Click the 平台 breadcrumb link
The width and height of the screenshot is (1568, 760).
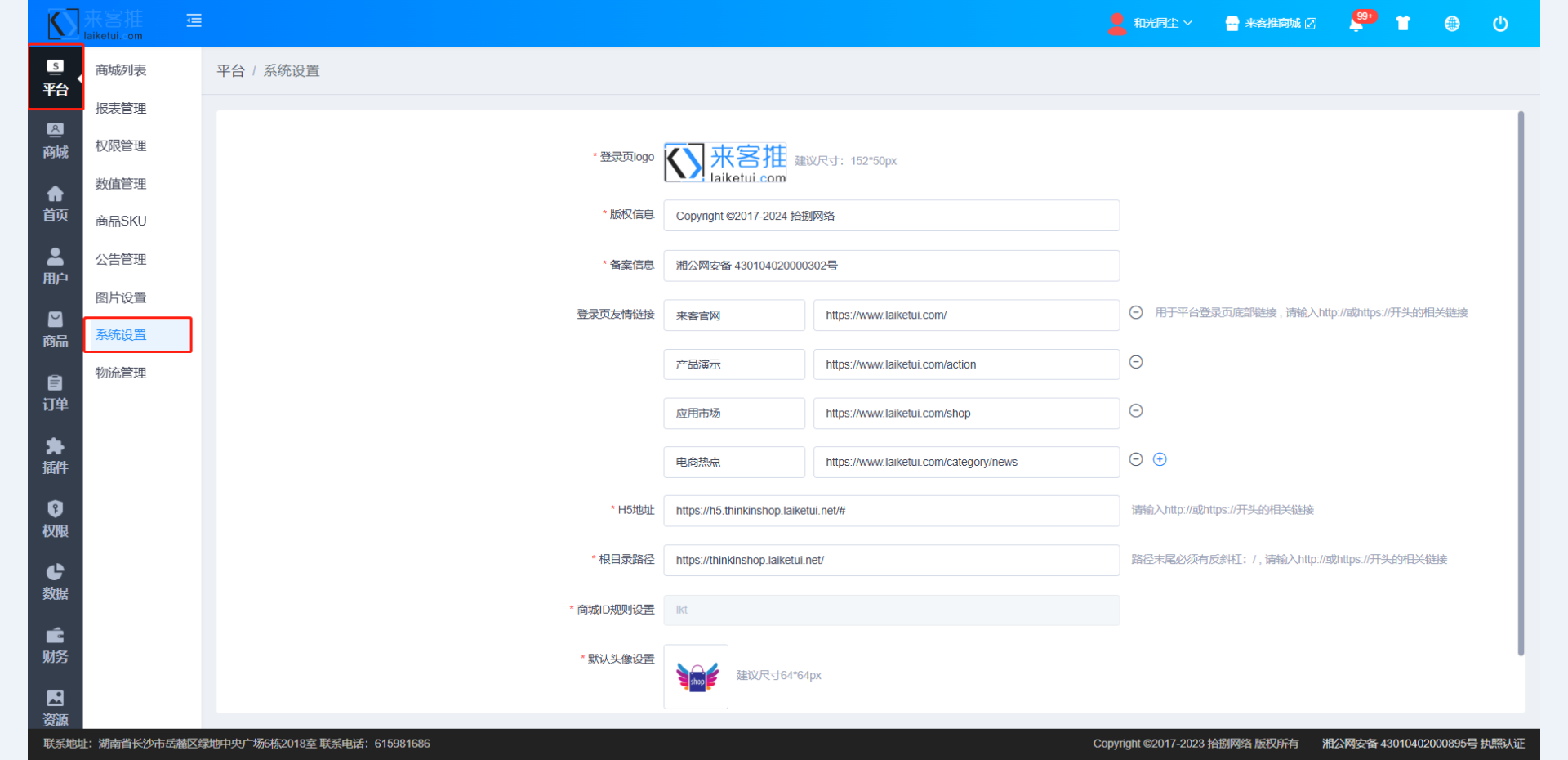click(230, 71)
